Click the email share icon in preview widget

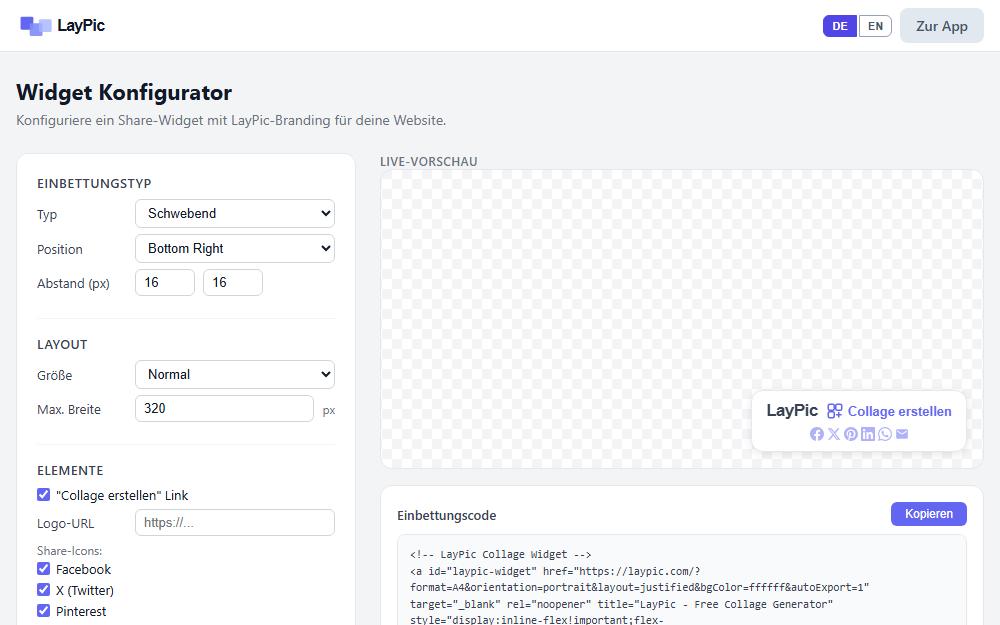click(902, 434)
